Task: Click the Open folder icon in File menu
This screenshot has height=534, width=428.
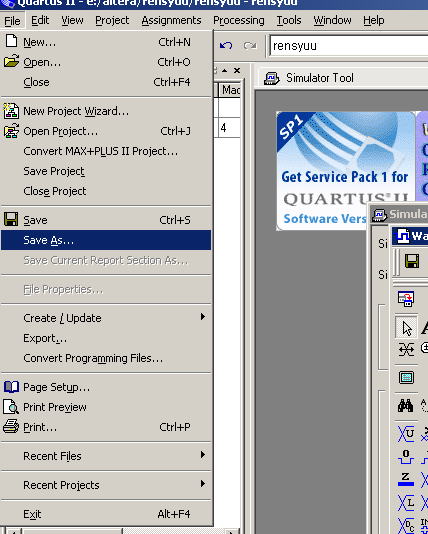Action: tap(11, 61)
